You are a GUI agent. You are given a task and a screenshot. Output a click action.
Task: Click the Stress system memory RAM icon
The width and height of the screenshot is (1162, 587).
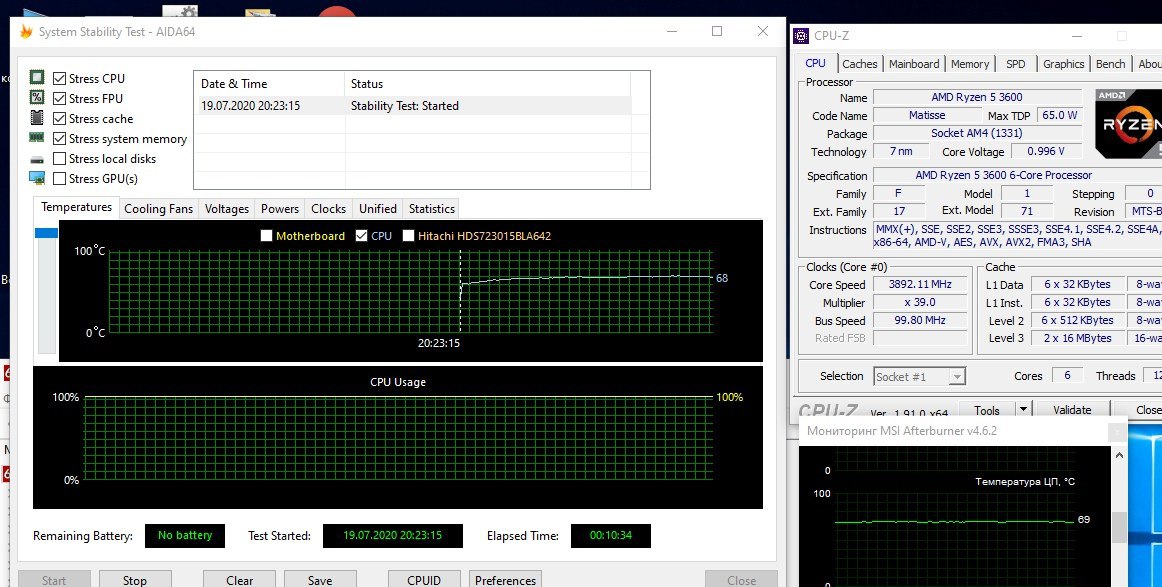37,137
